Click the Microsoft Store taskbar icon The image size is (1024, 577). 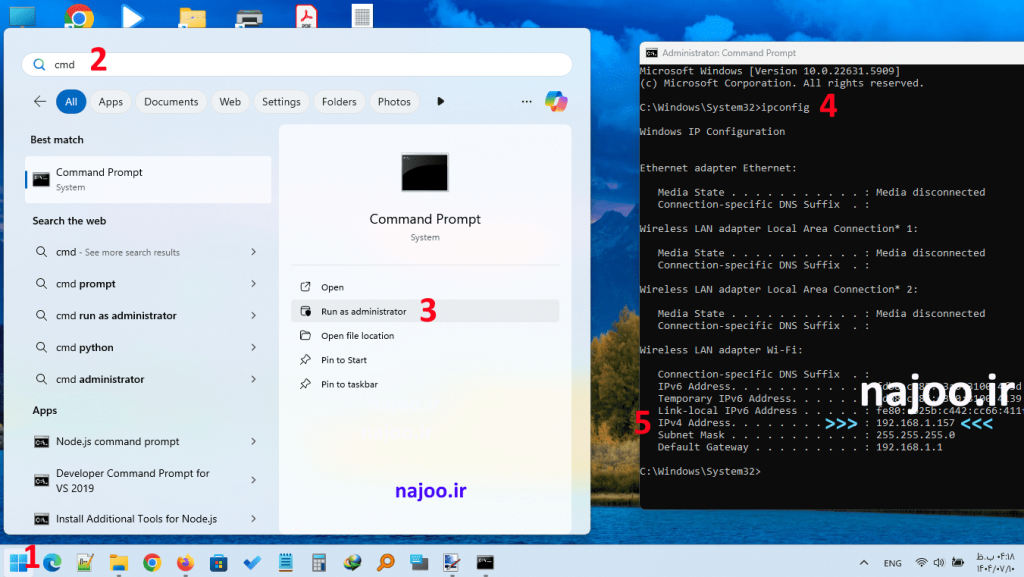[x=218, y=562]
